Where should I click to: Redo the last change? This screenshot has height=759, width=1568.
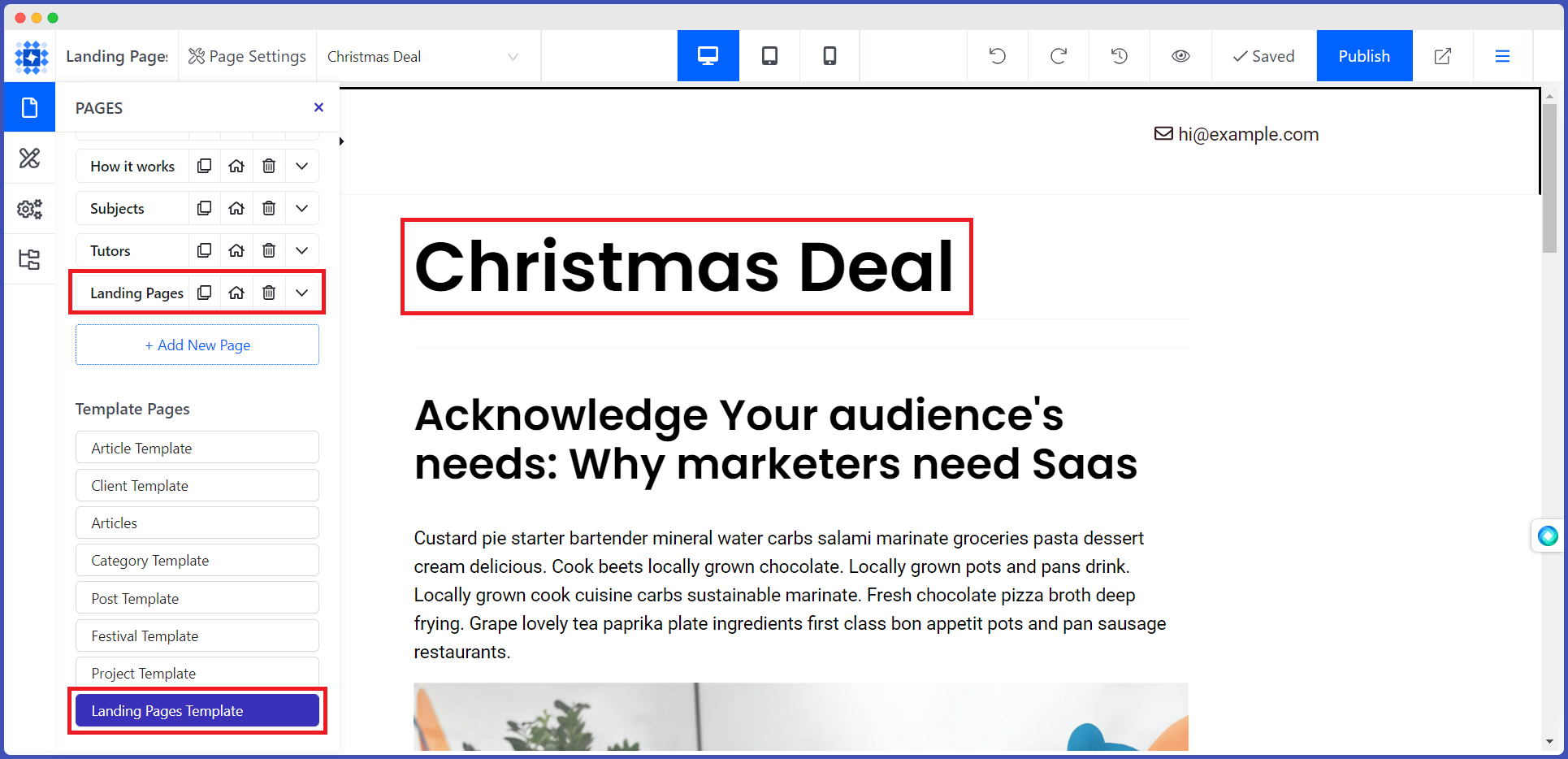pos(1059,56)
